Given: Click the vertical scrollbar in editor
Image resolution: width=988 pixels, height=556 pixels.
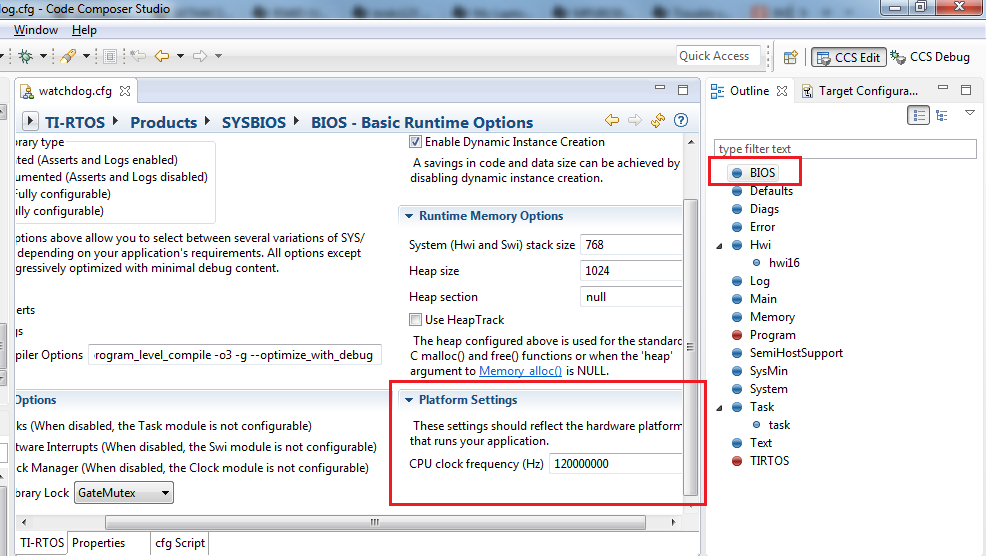Looking at the screenshot, I should [691, 347].
